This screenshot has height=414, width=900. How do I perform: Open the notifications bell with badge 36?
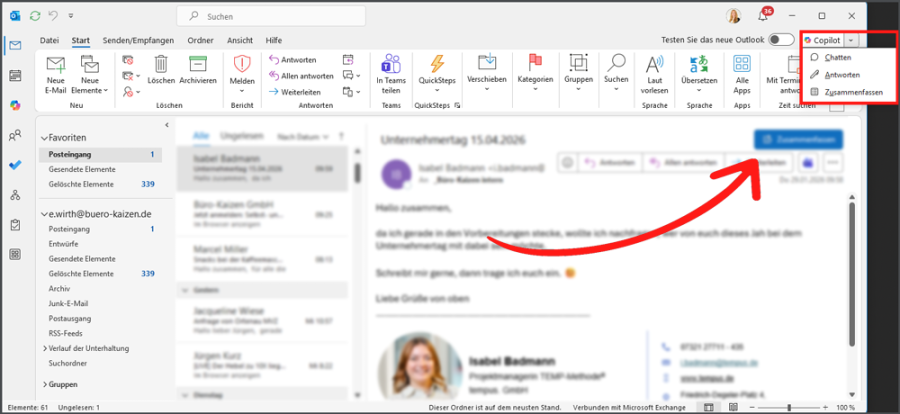763,16
